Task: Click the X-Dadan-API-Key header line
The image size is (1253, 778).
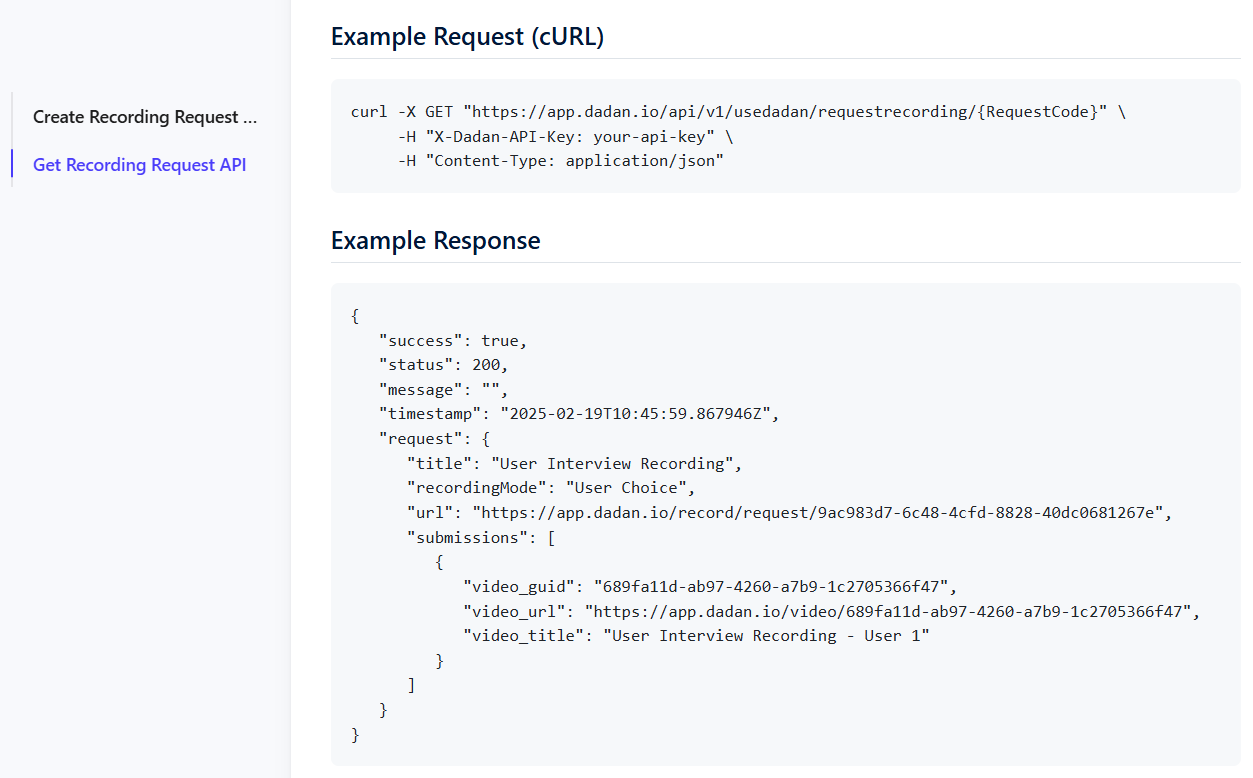Action: 565,136
